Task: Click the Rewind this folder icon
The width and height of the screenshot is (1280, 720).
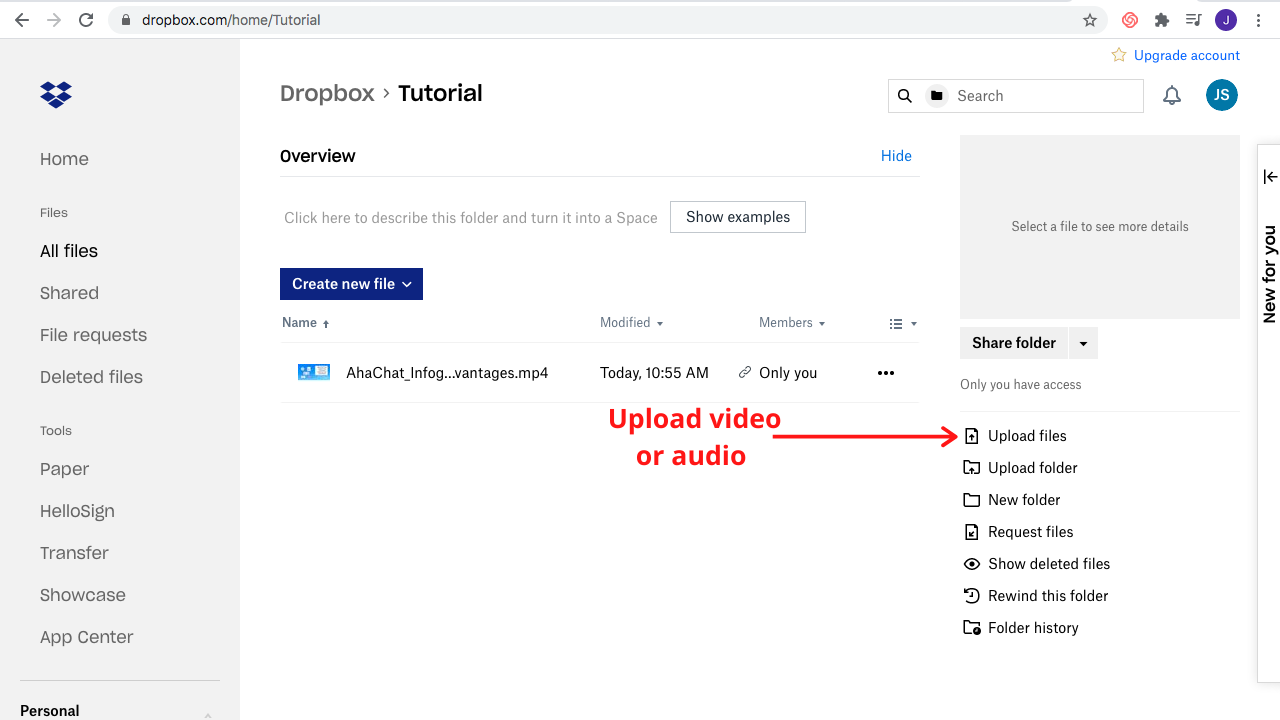Action: click(x=971, y=596)
